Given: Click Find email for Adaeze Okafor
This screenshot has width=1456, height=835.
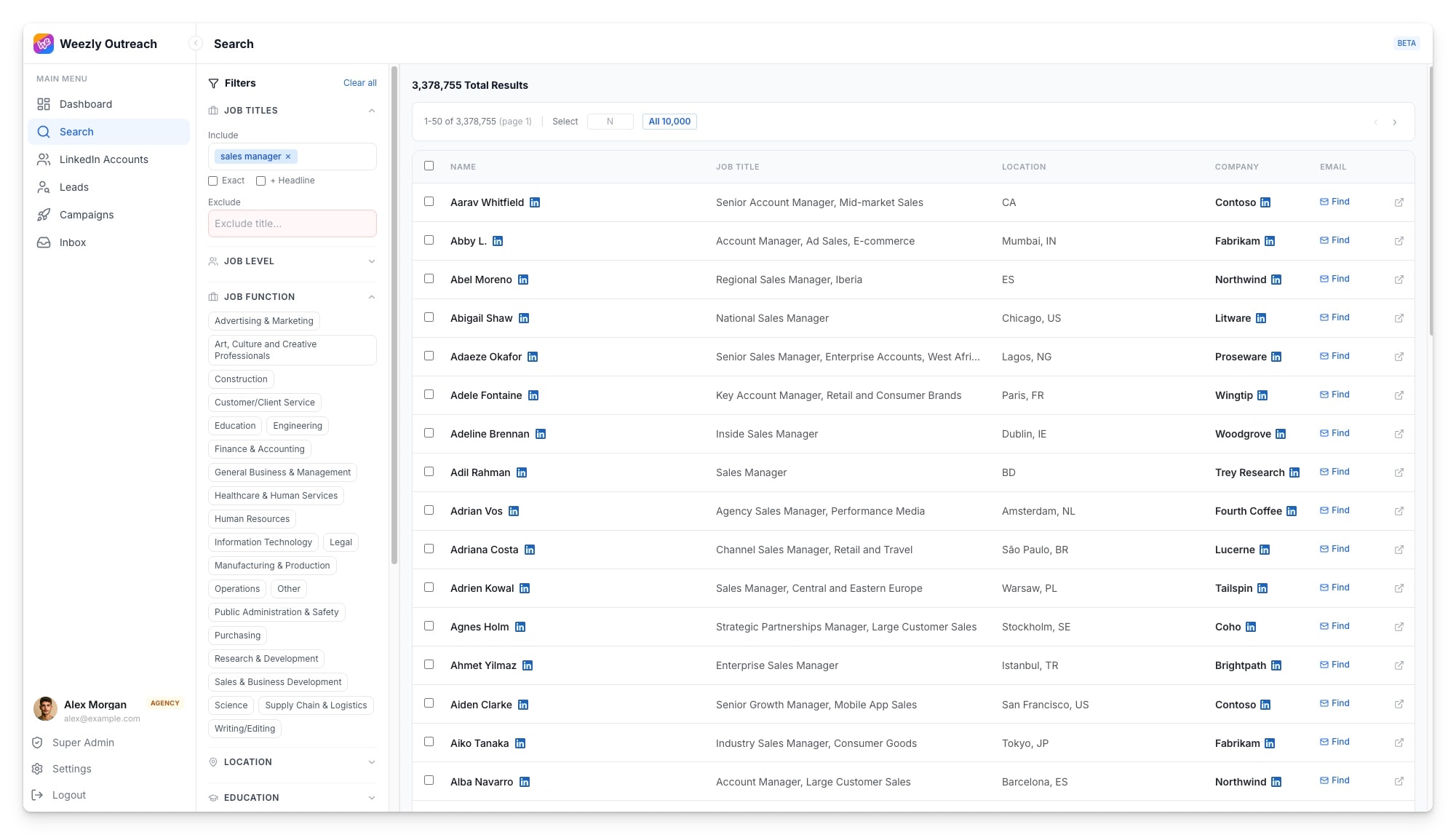Looking at the screenshot, I should [x=1334, y=356].
